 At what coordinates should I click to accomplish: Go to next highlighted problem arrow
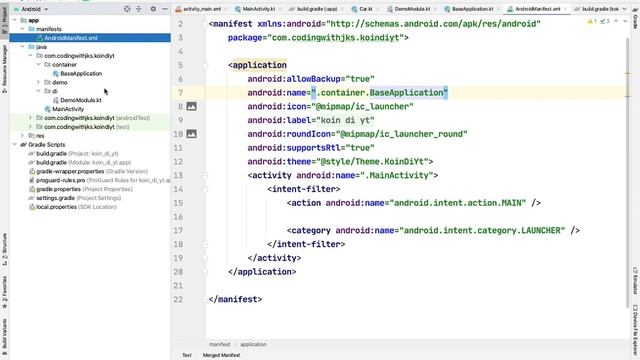625,21
